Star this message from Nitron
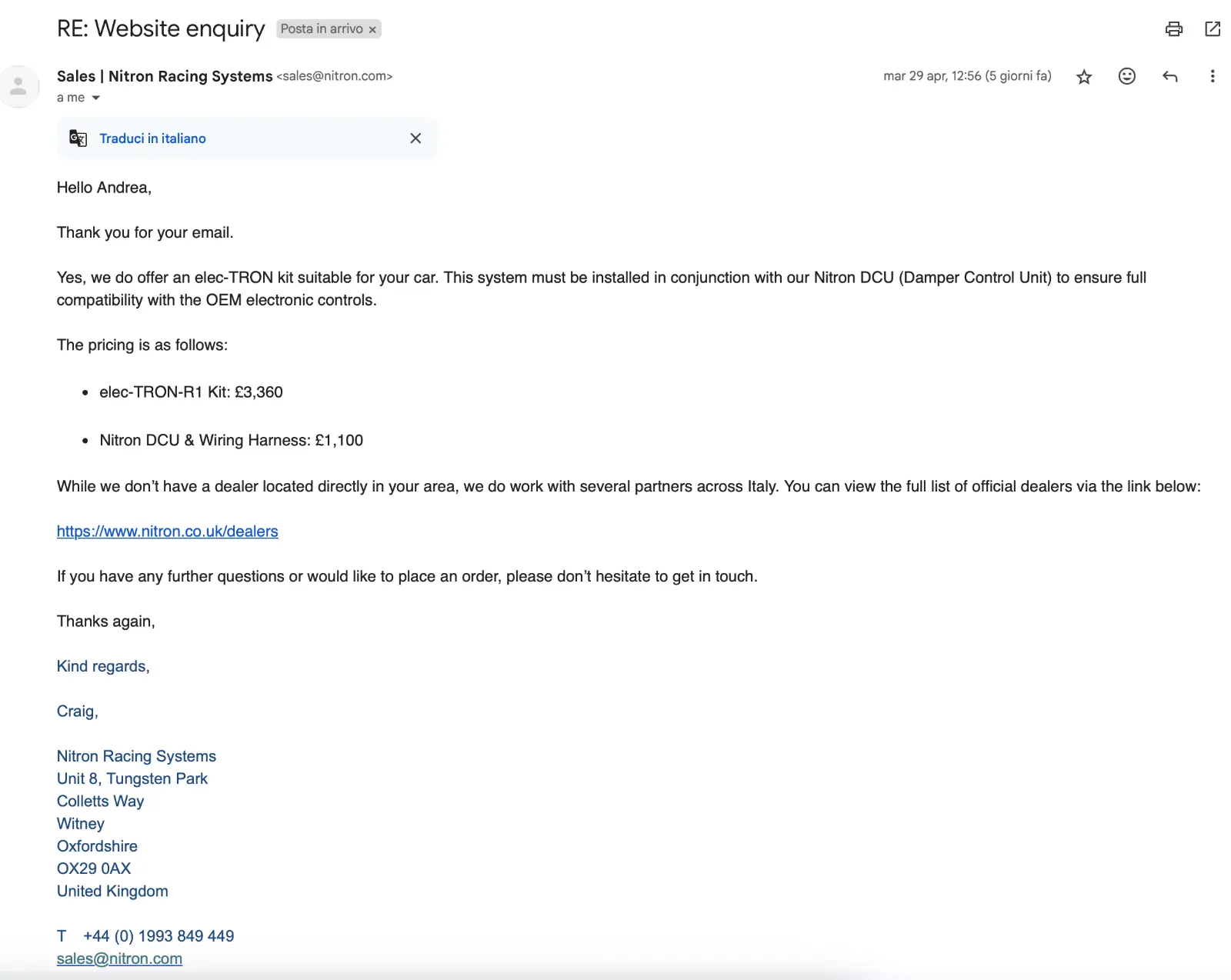This screenshot has width=1231, height=980. pyautogui.click(x=1084, y=77)
